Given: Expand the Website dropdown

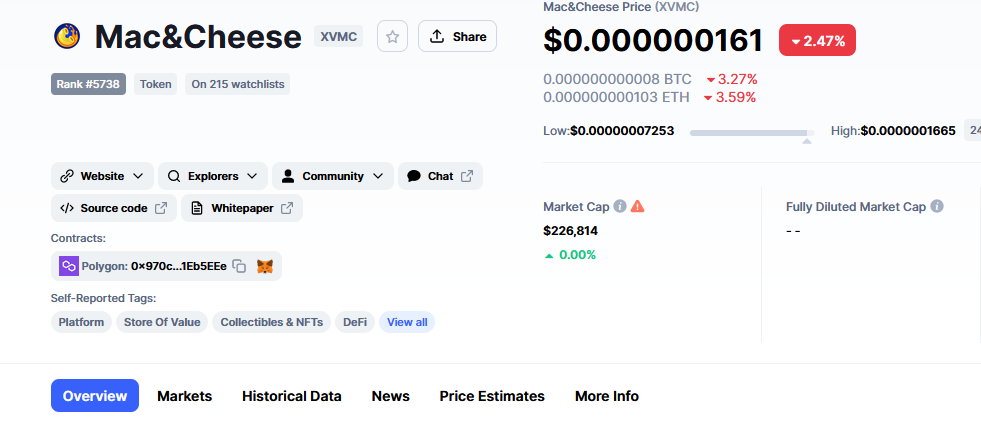Looking at the screenshot, I should 102,176.
